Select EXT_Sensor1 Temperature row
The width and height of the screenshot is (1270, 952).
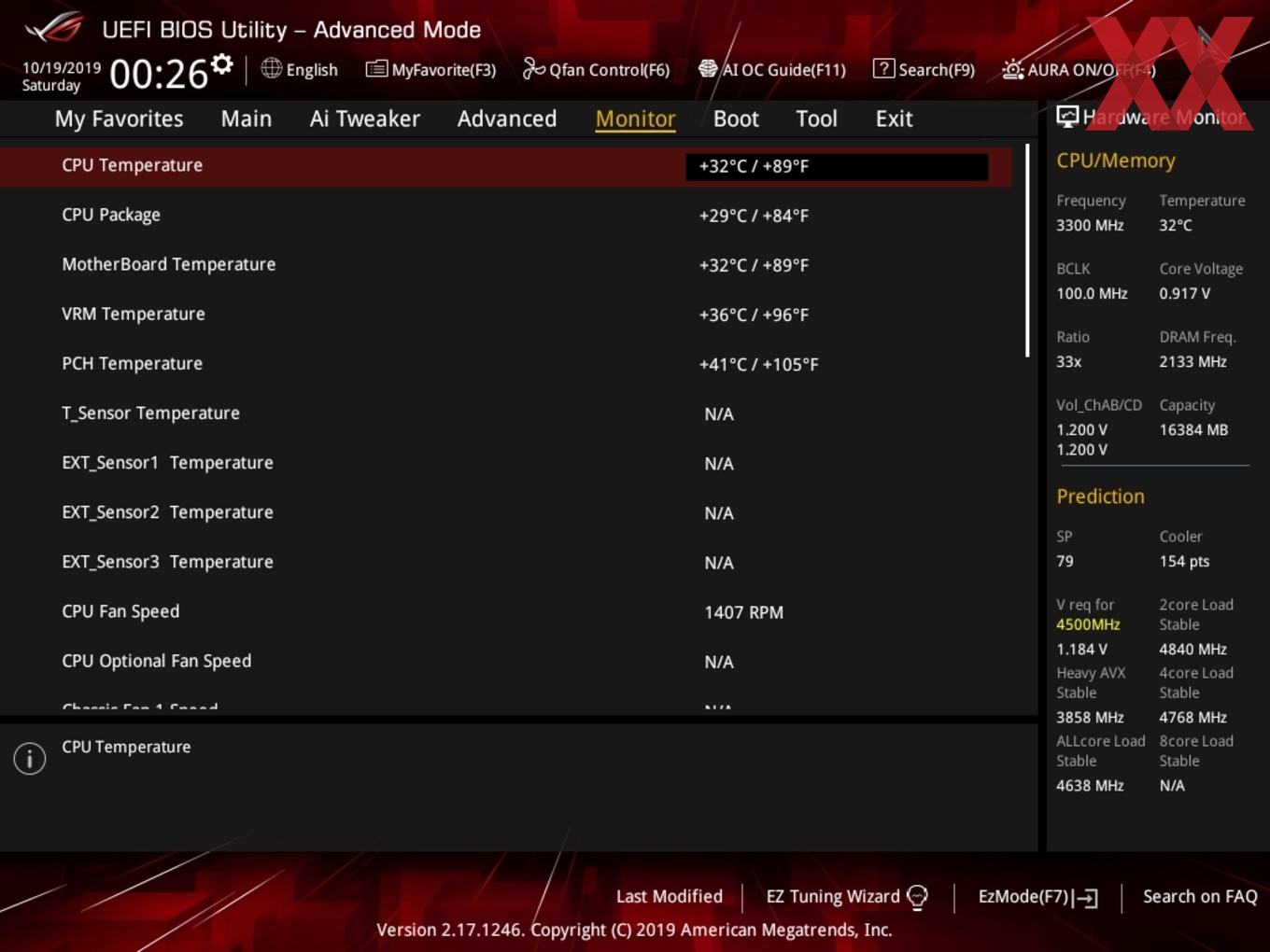tap(505, 462)
